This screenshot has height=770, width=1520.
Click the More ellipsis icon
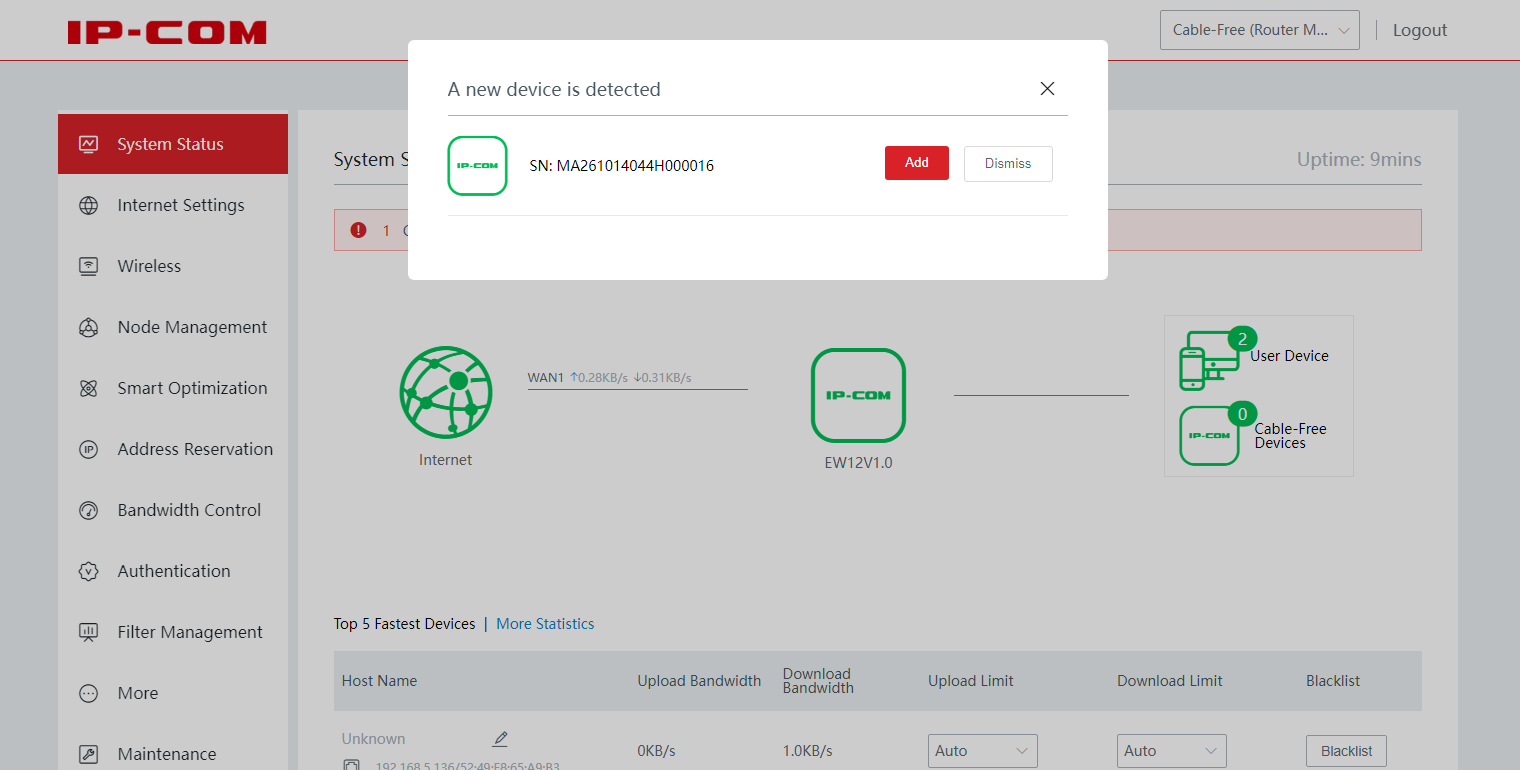point(88,693)
